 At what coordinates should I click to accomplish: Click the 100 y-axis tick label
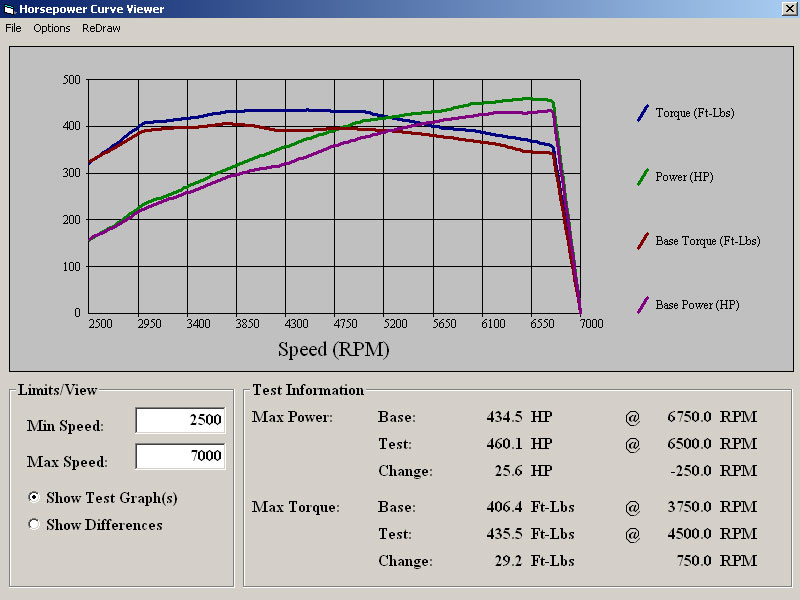[71, 266]
